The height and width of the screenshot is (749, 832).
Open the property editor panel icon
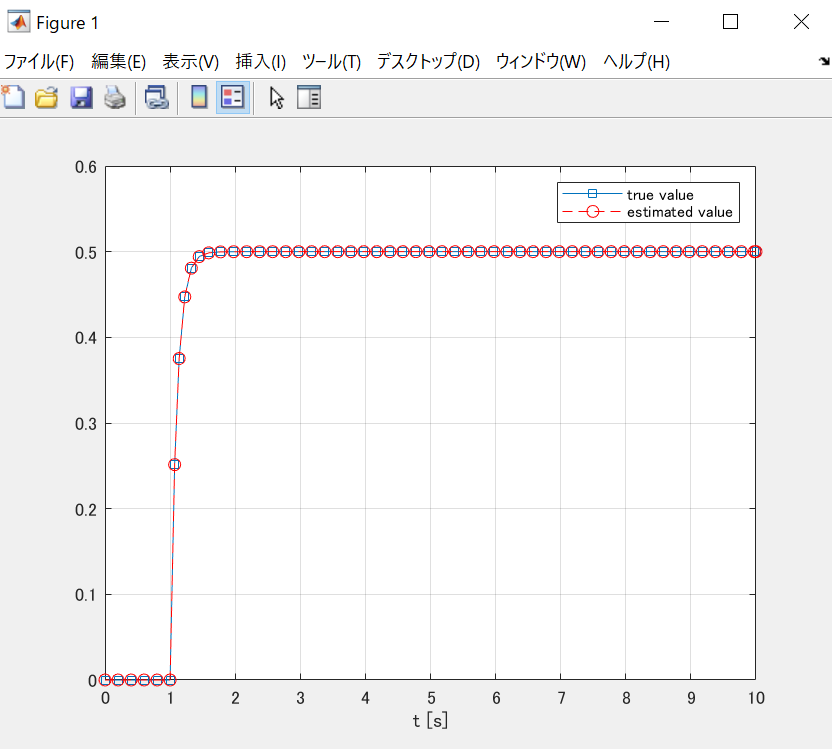(x=309, y=97)
